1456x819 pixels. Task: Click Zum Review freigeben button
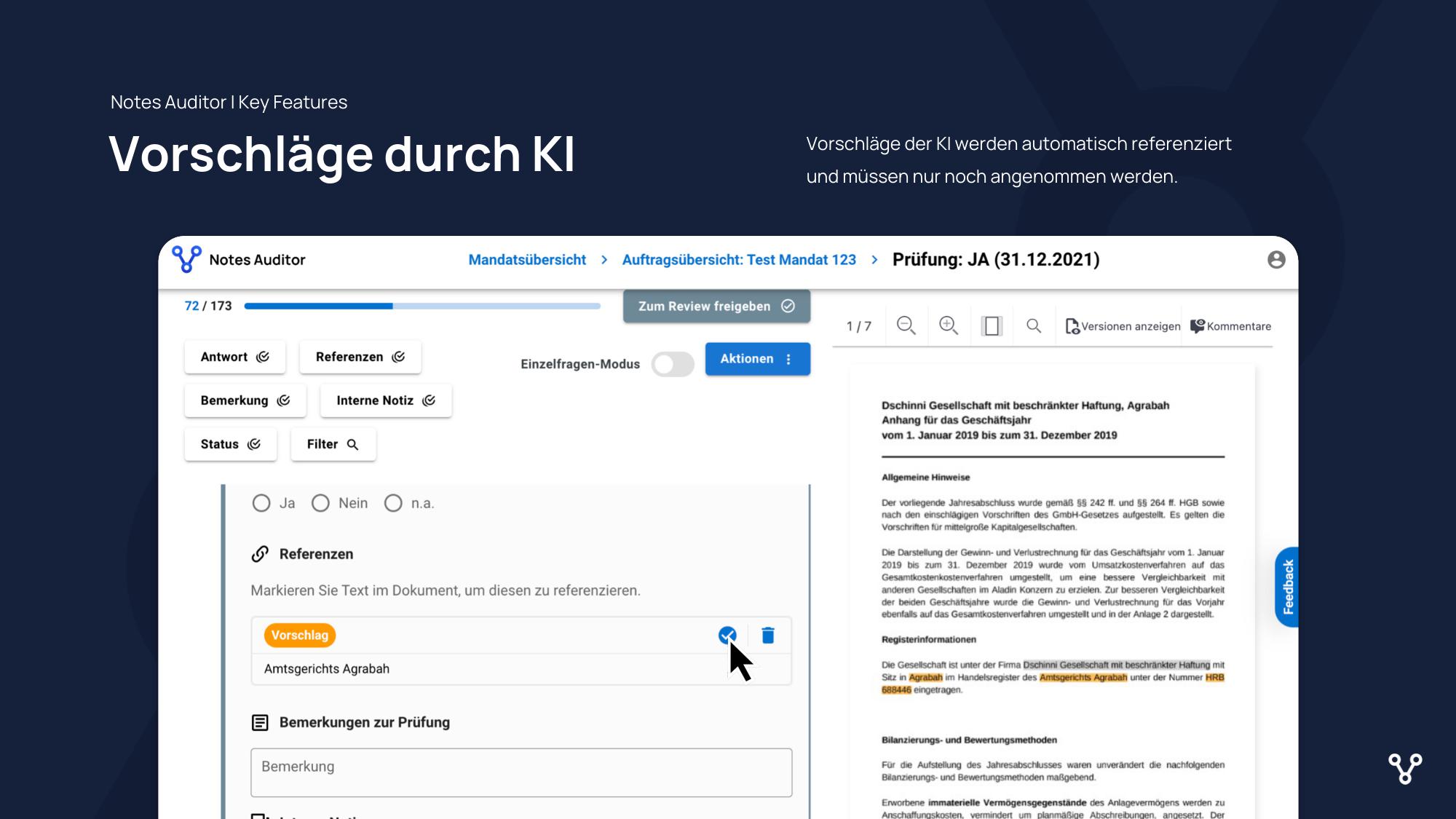pos(716,306)
